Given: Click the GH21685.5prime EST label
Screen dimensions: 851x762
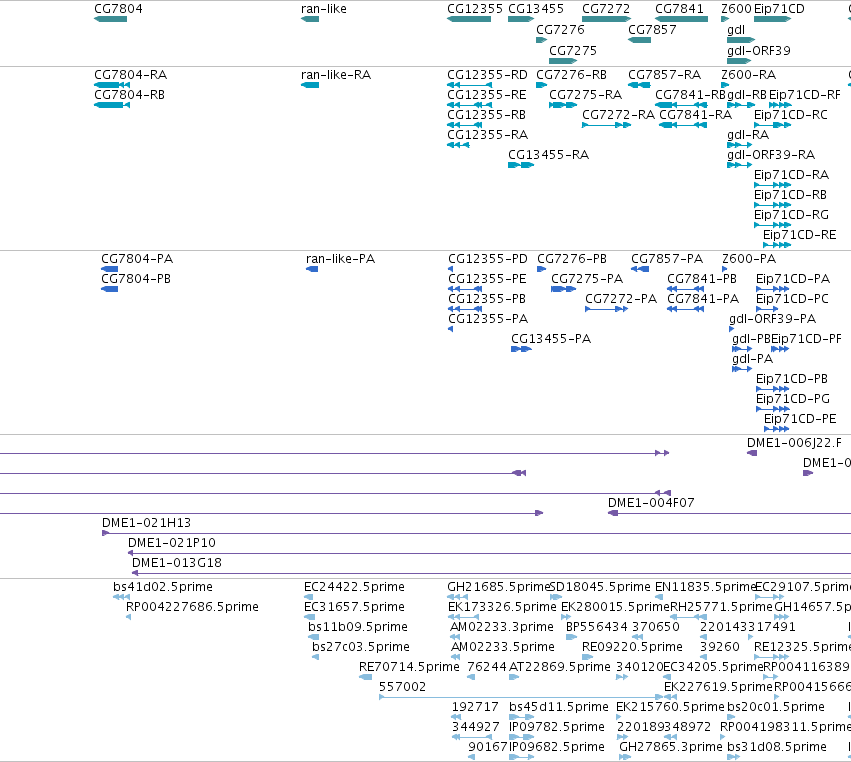Looking at the screenshot, I should pyautogui.click(x=498, y=587).
